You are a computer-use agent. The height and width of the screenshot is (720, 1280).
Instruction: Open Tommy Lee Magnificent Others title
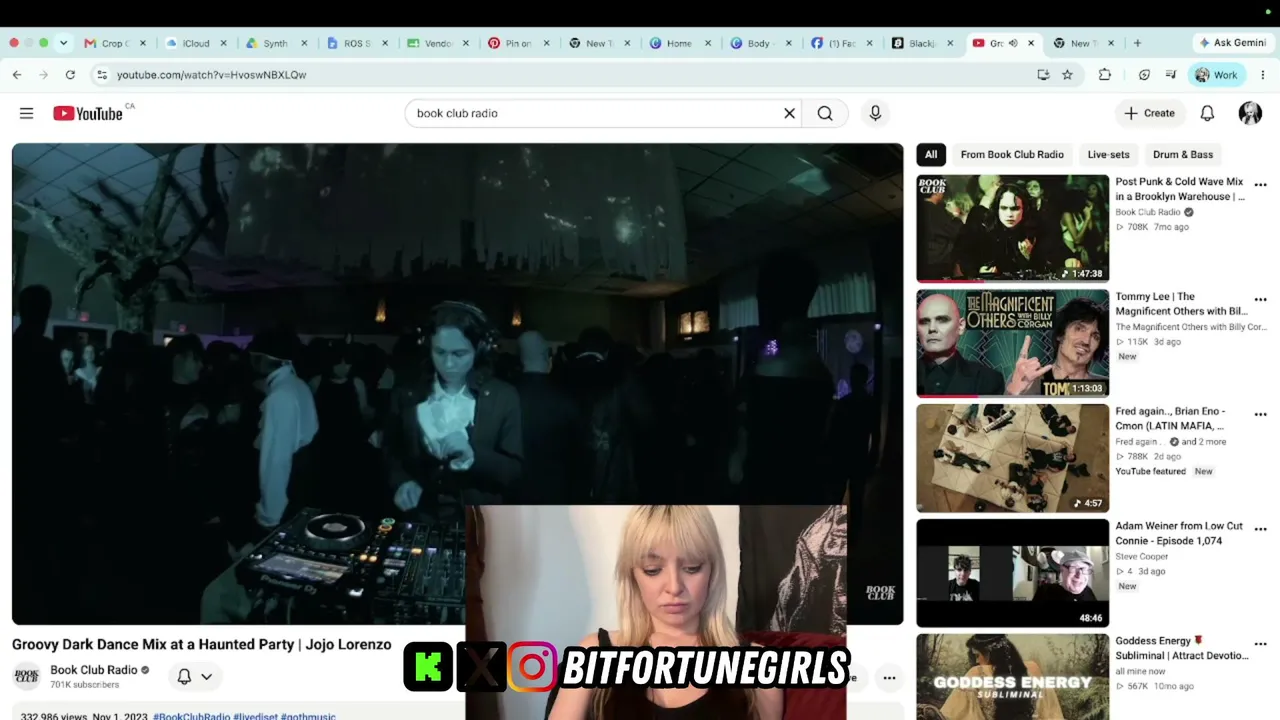point(1181,304)
